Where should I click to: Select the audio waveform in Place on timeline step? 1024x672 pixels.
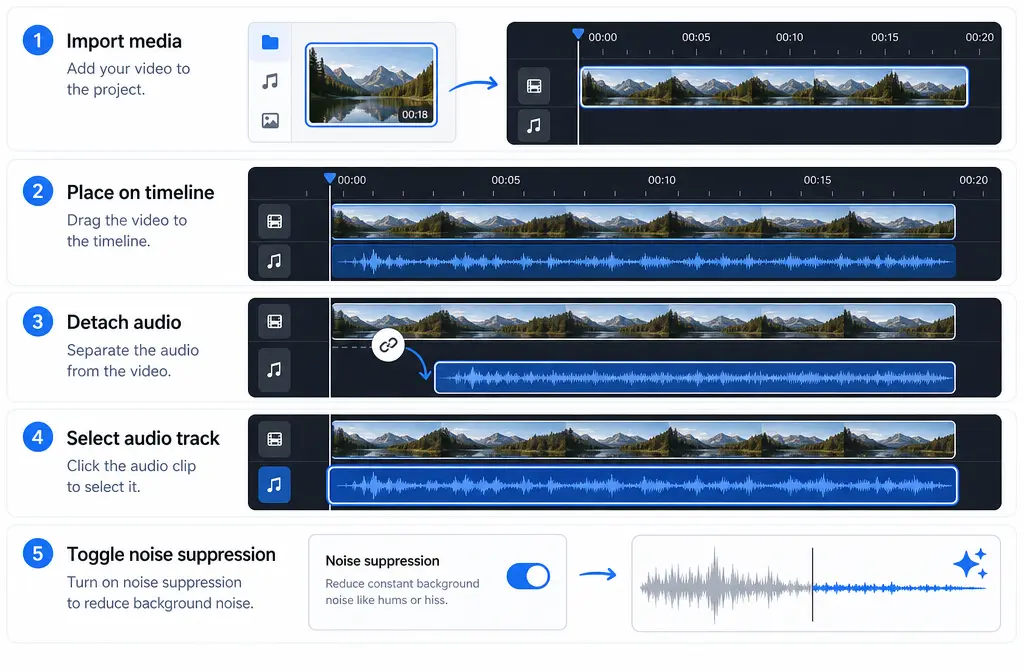point(643,262)
